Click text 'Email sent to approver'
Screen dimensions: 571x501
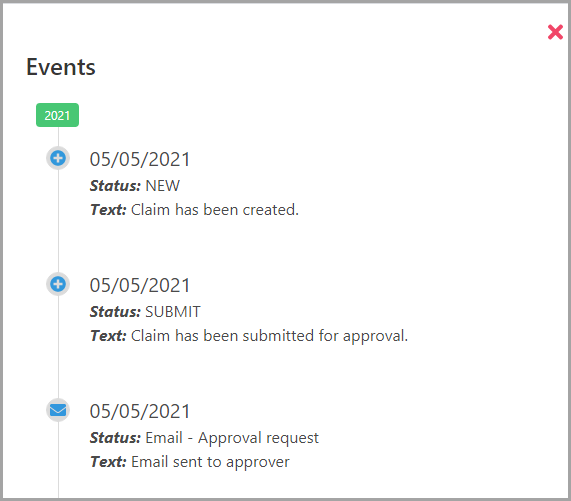coord(210,462)
